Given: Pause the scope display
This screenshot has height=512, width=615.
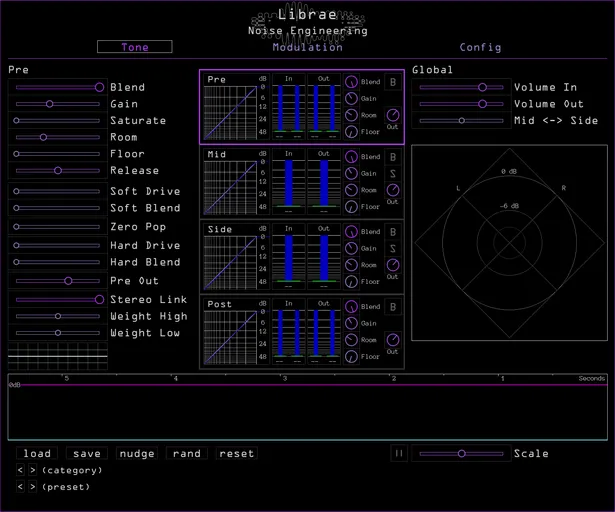Looking at the screenshot, I should coord(399,454).
